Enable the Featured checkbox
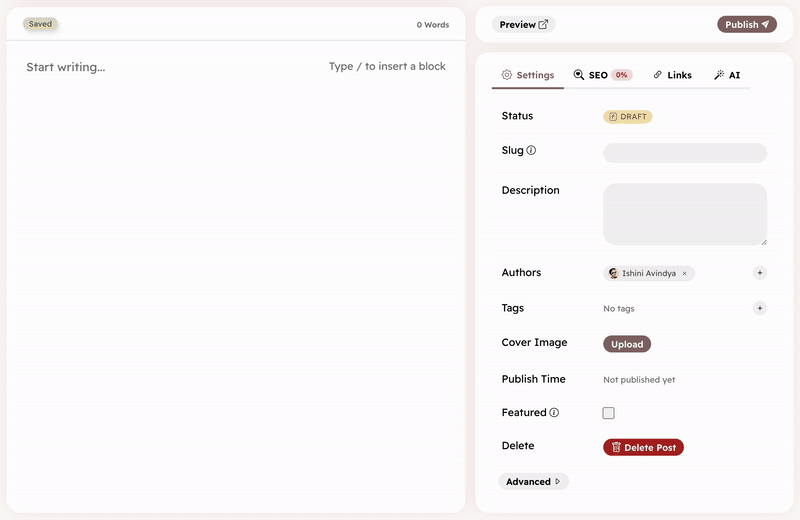Viewport: 800px width, 520px height. [x=608, y=413]
